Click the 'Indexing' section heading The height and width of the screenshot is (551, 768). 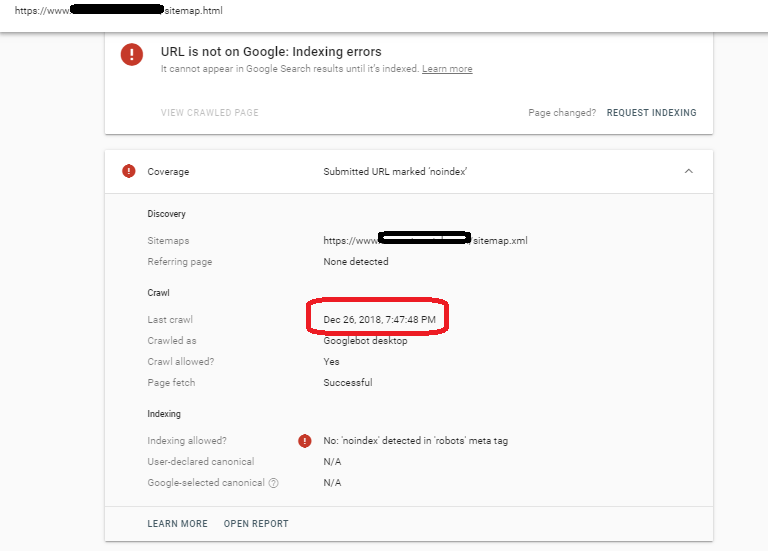[164, 414]
